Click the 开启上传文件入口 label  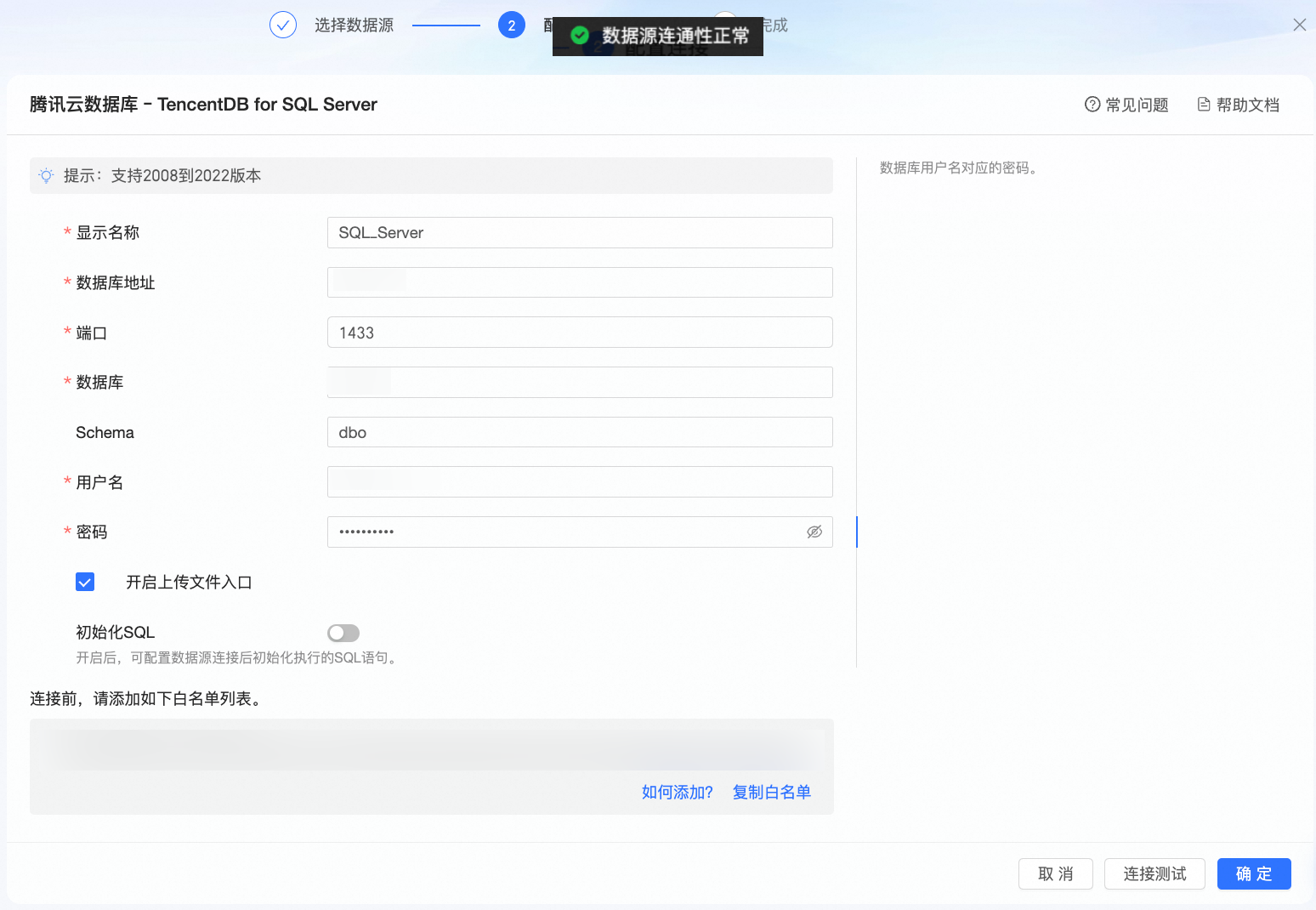click(x=189, y=583)
